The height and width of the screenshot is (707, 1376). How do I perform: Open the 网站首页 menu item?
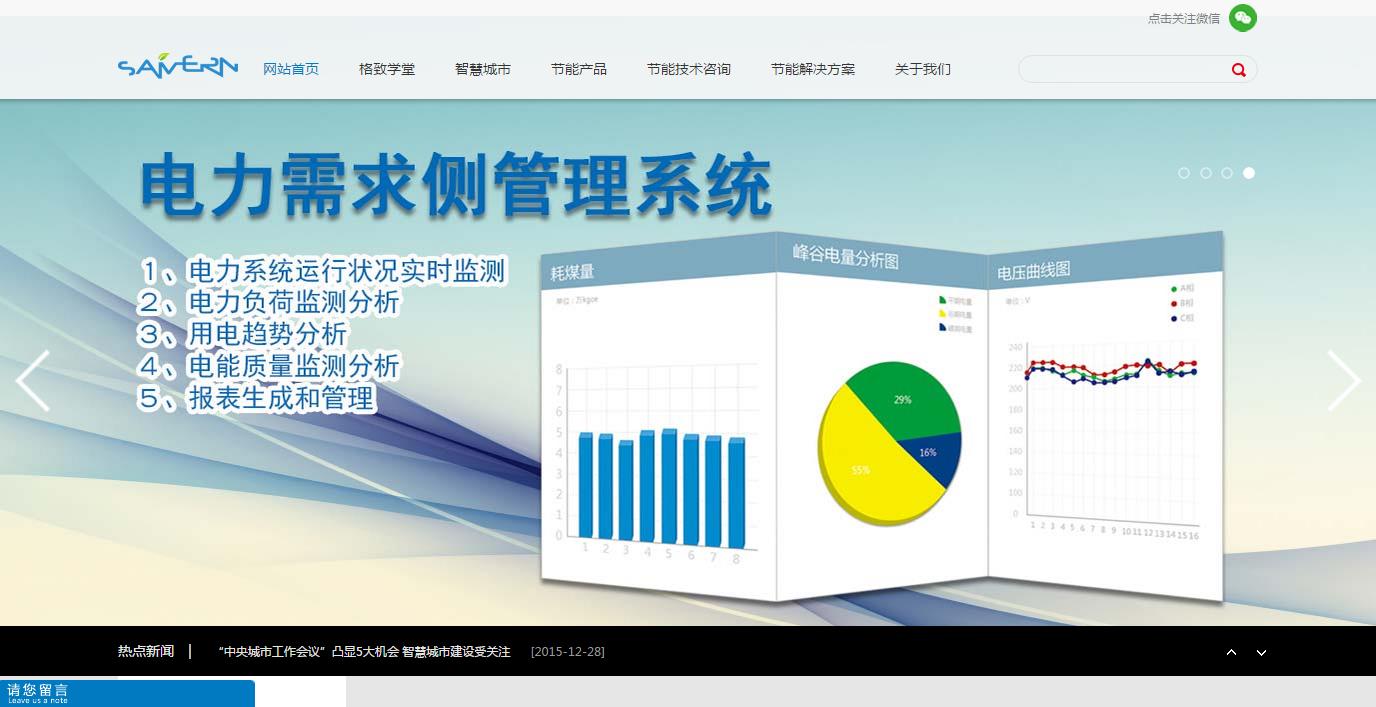291,69
